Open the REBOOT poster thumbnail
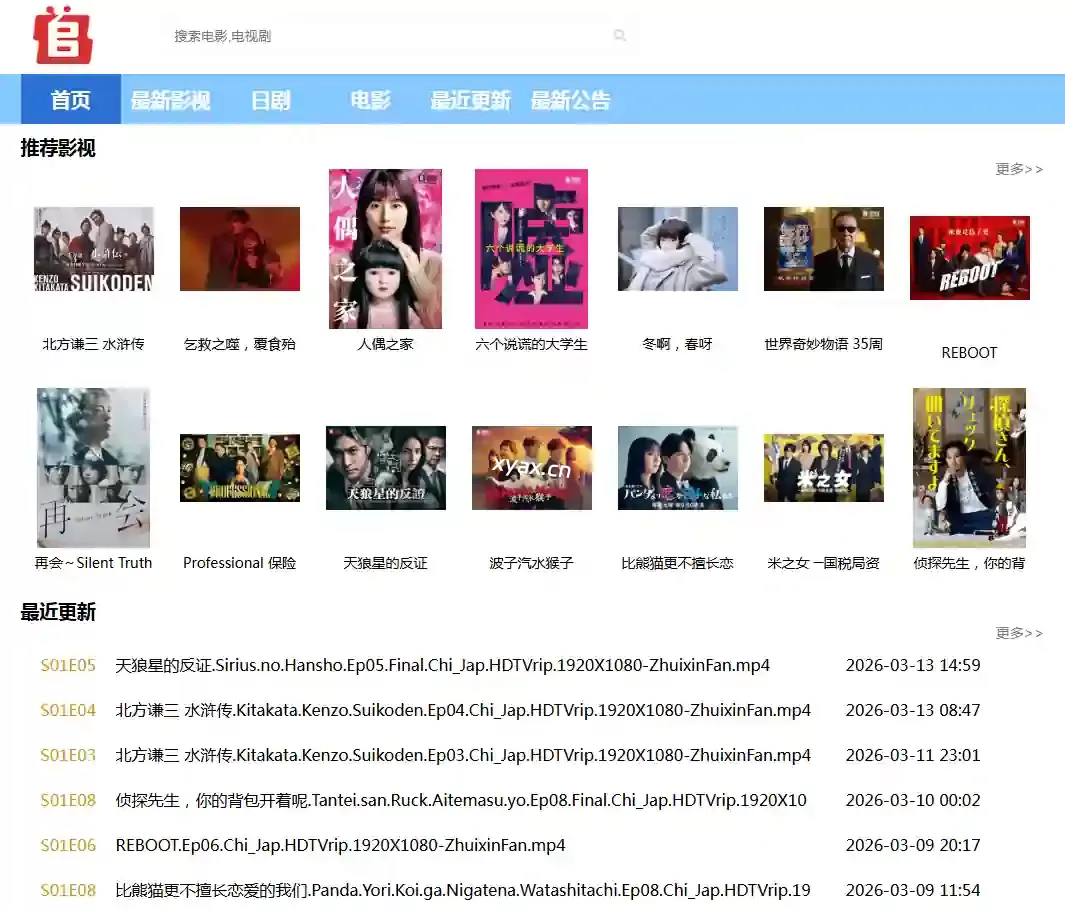This screenshot has height=910, width=1065. 969,257
